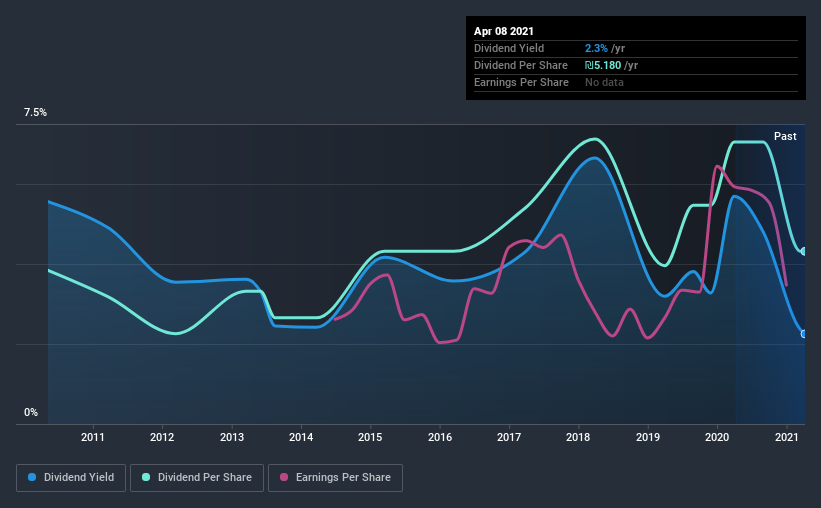Select the 2018 x-axis label
821x508 pixels.
pos(578,437)
